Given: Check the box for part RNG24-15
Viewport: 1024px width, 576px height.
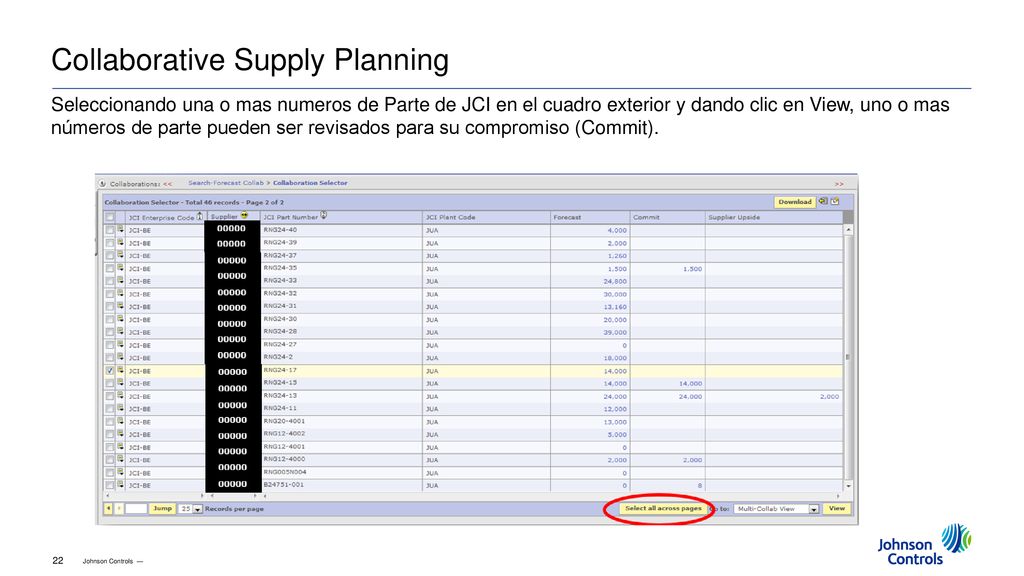Looking at the screenshot, I should [110, 383].
